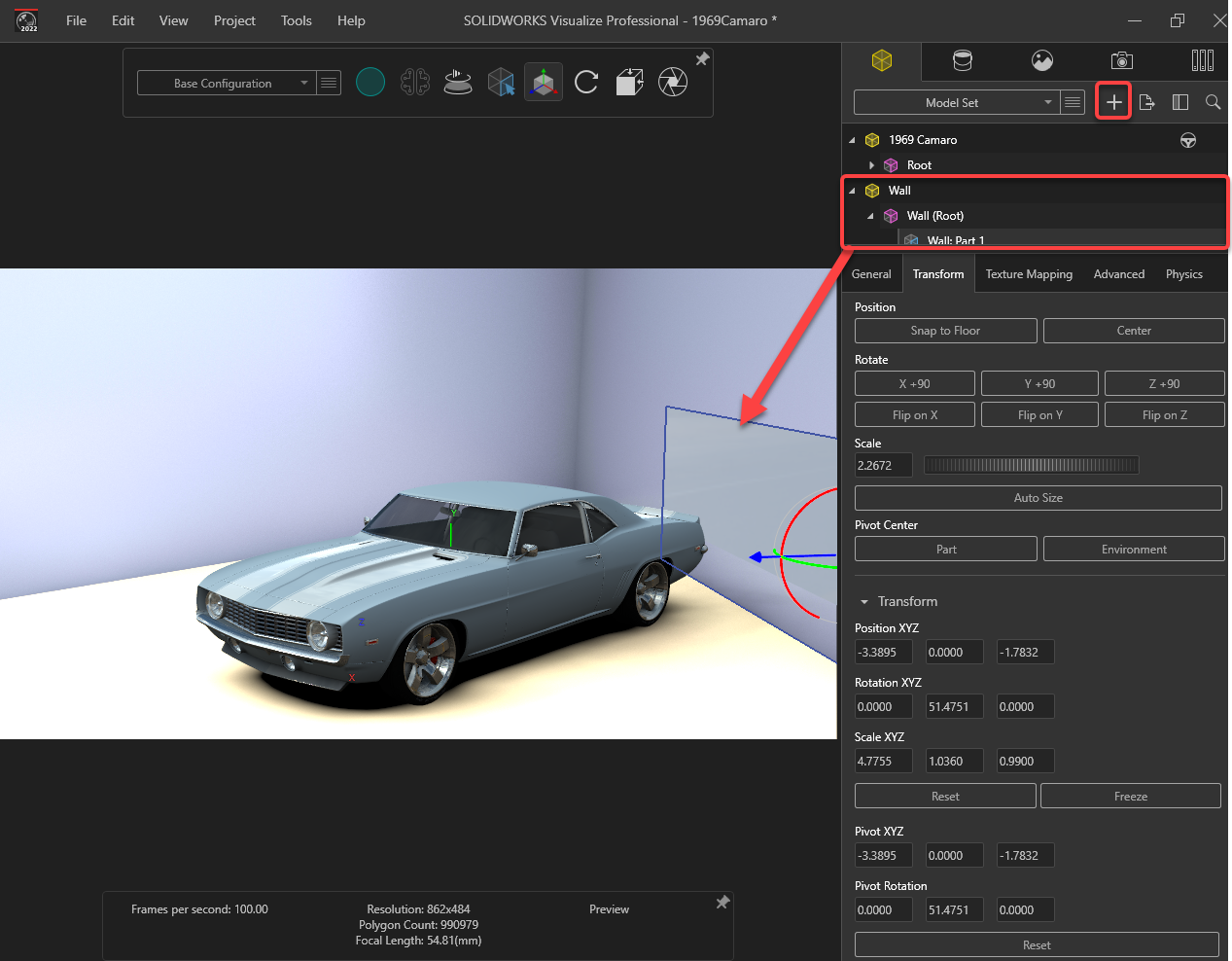This screenshot has width=1232, height=961.
Task: Switch to the Appearances palette icon
Action: pos(962,60)
